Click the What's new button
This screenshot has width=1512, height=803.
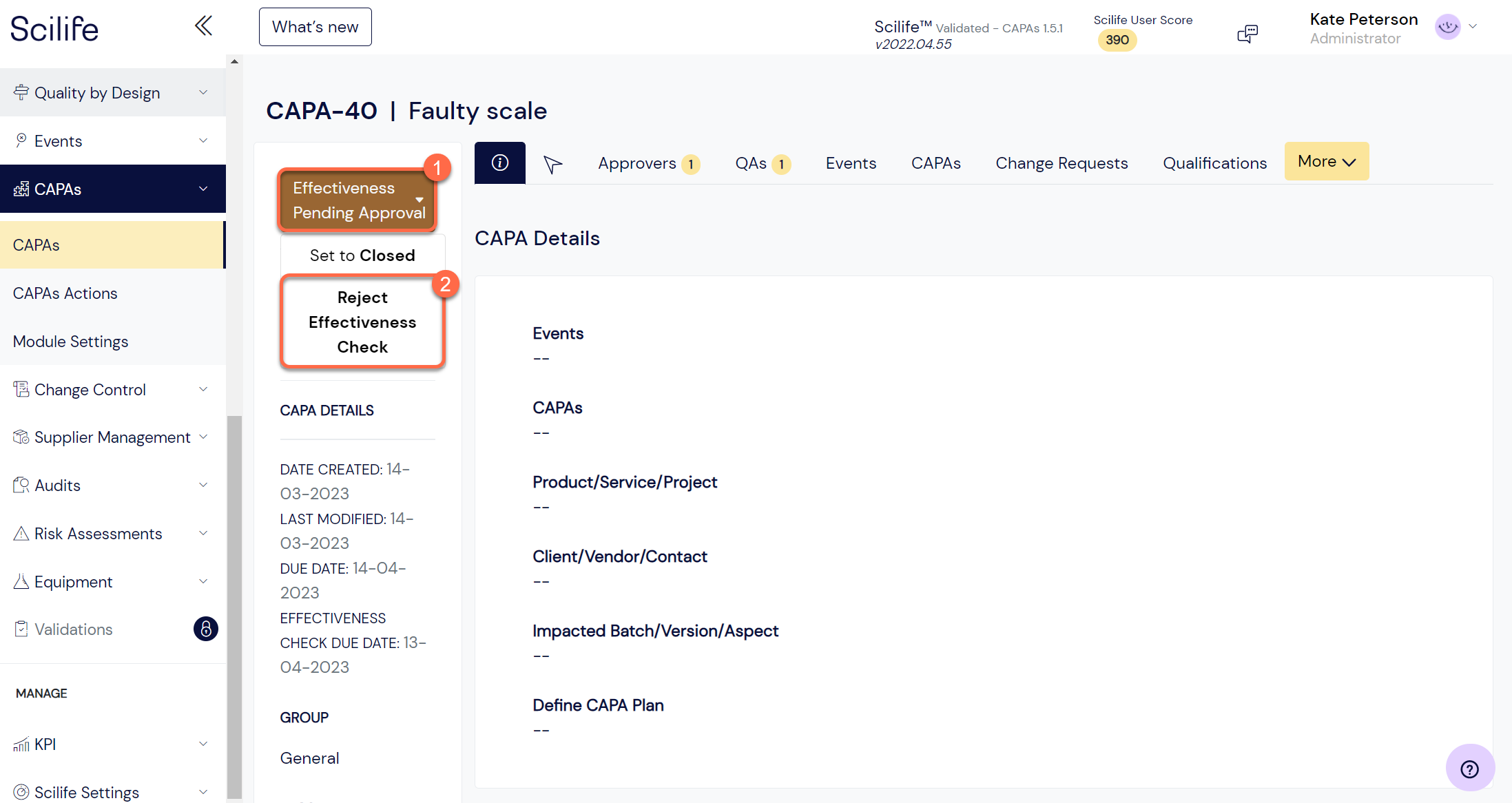tap(315, 27)
